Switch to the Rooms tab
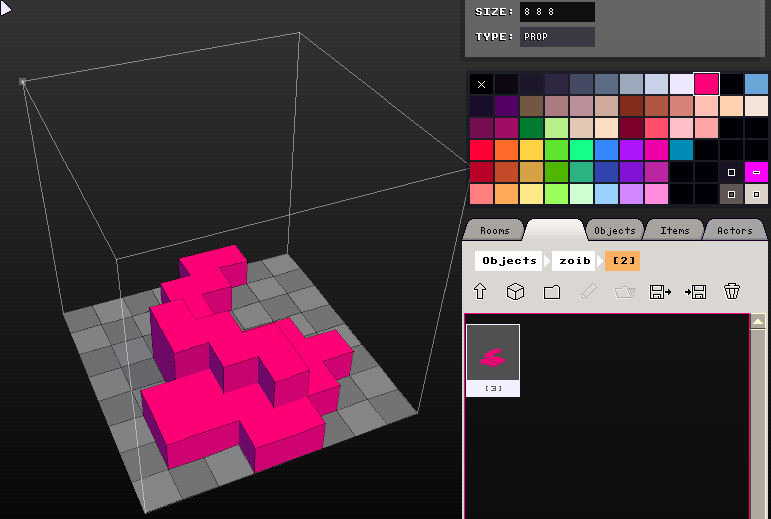The height and width of the screenshot is (519, 771). (494, 231)
